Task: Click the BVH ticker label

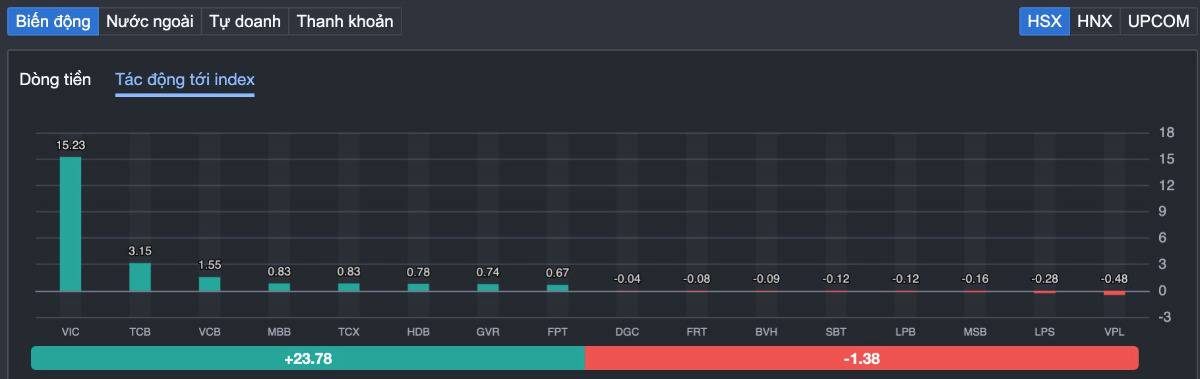Action: [766, 331]
